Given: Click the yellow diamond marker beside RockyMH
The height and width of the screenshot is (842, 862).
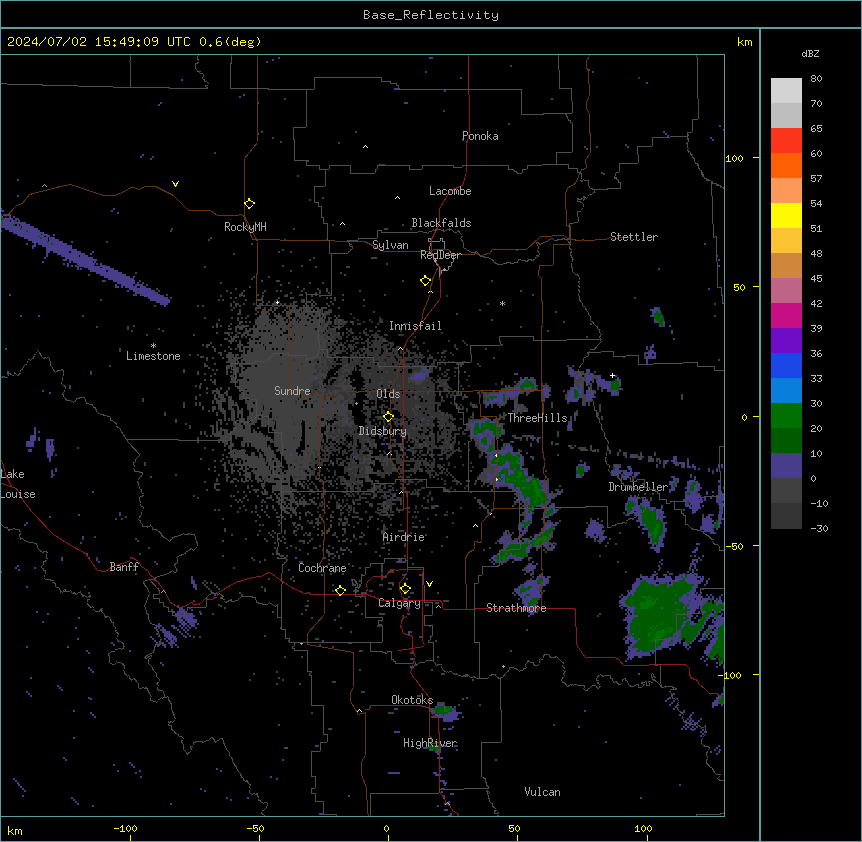Looking at the screenshot, I should [250, 204].
